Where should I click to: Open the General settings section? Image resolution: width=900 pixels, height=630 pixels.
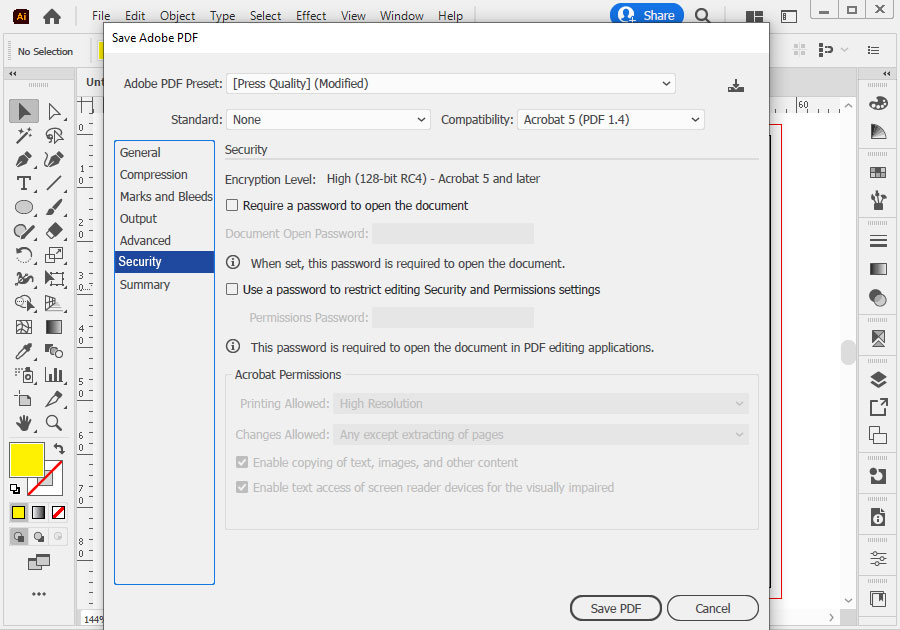click(140, 153)
